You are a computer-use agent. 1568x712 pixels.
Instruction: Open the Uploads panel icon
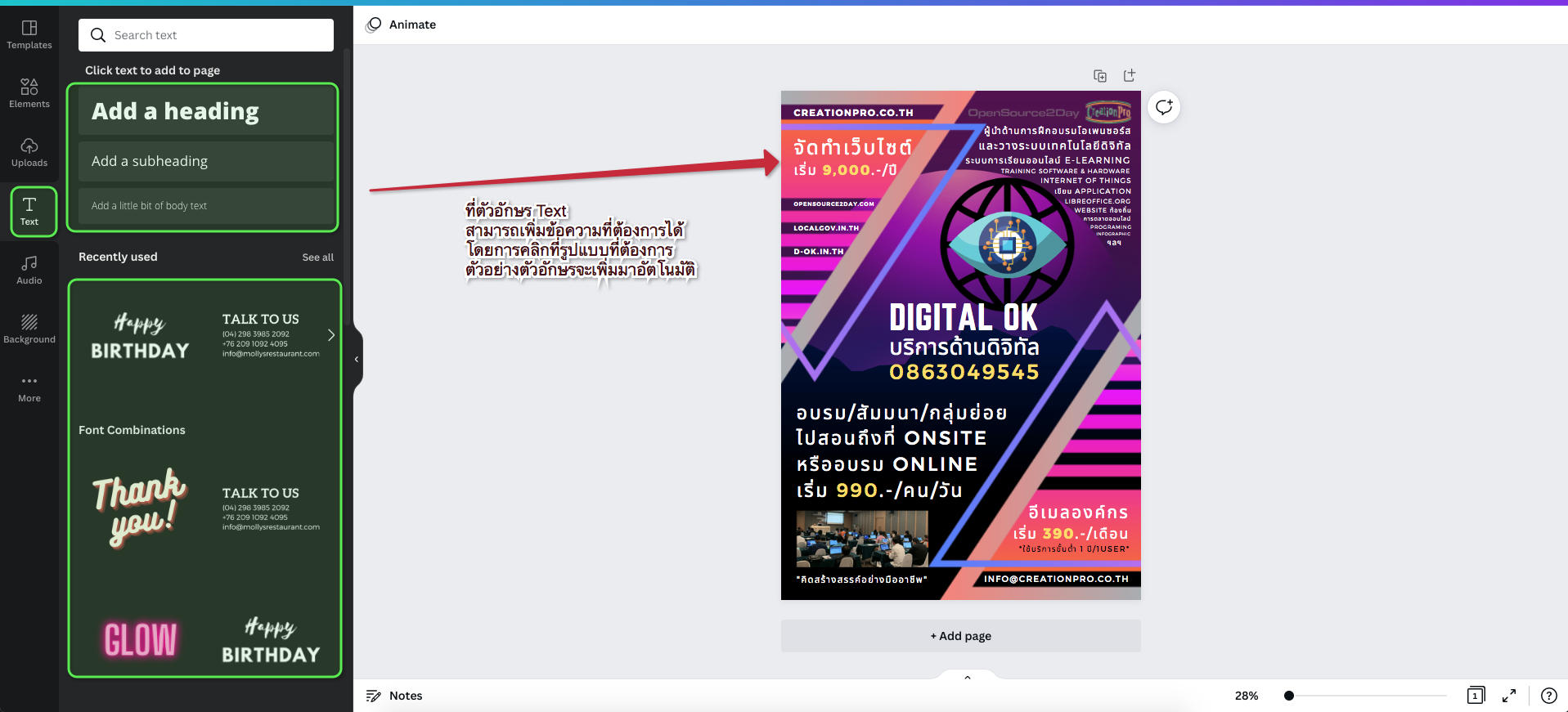pos(29,152)
